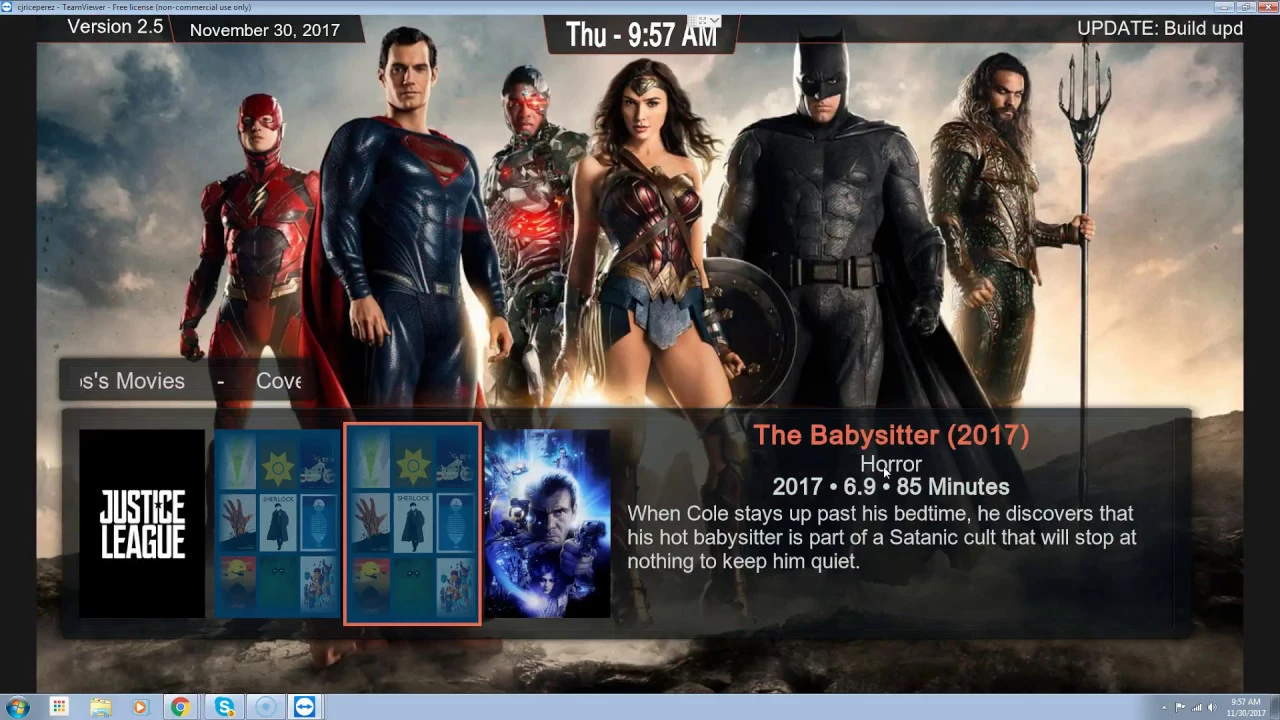Image resolution: width=1280 pixels, height=720 pixels.
Task: Close the TeamViewer window
Action: click(1267, 7)
